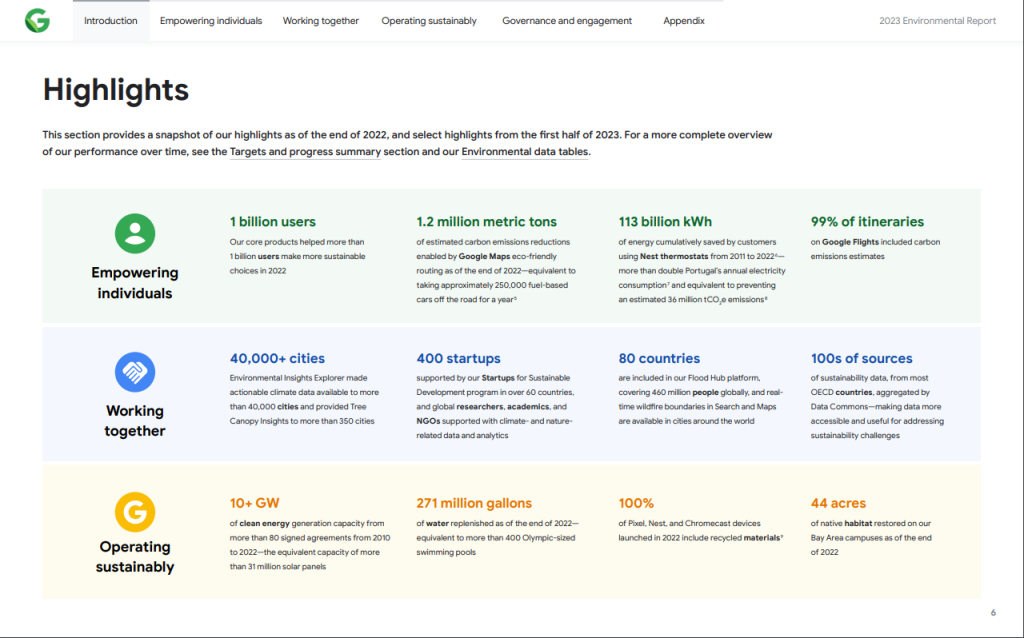Select the Operating sustainably tab
The width and height of the screenshot is (1024, 638).
pyautogui.click(x=429, y=21)
